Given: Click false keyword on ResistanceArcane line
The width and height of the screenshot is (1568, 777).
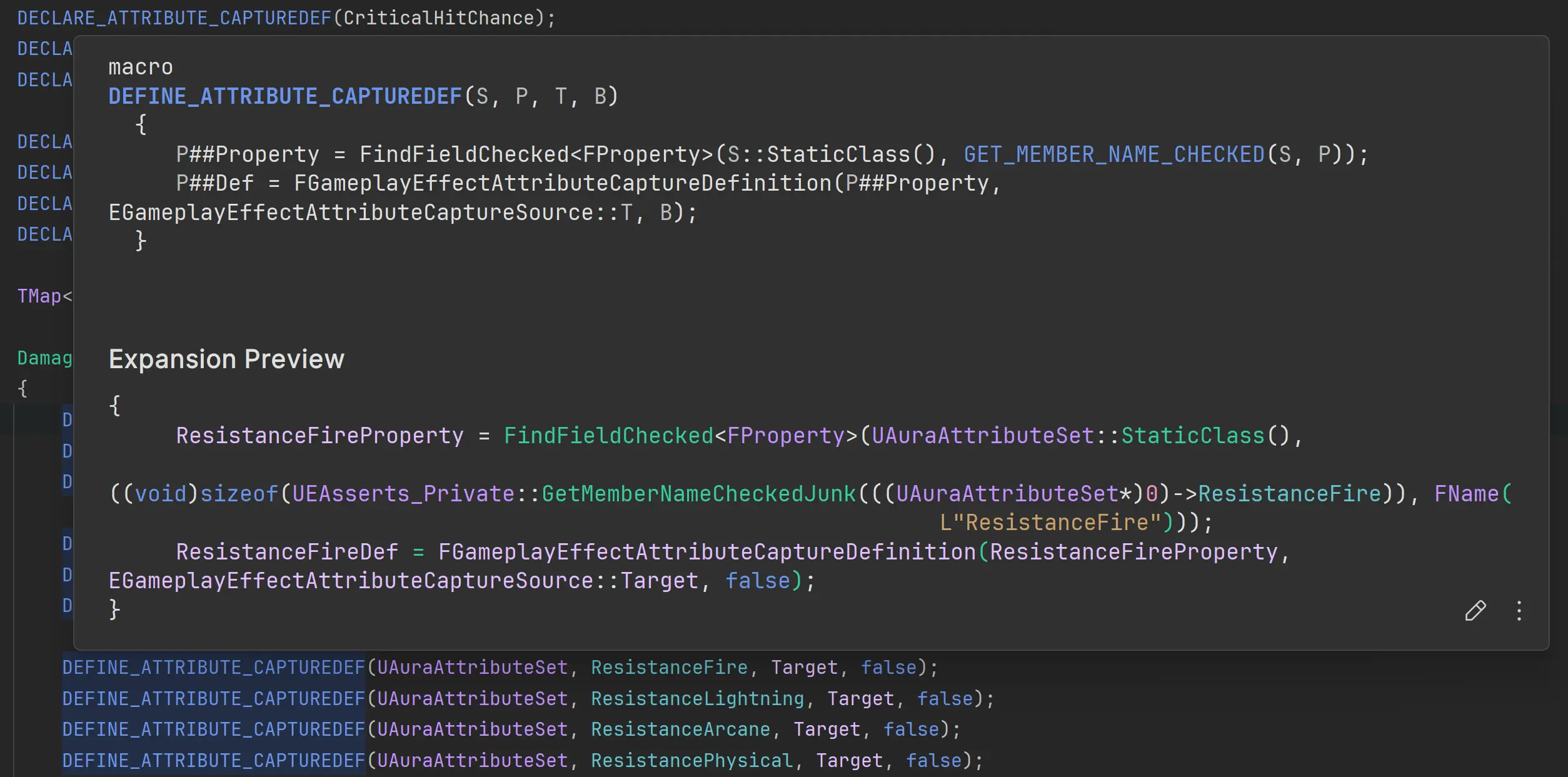Looking at the screenshot, I should tap(911, 729).
